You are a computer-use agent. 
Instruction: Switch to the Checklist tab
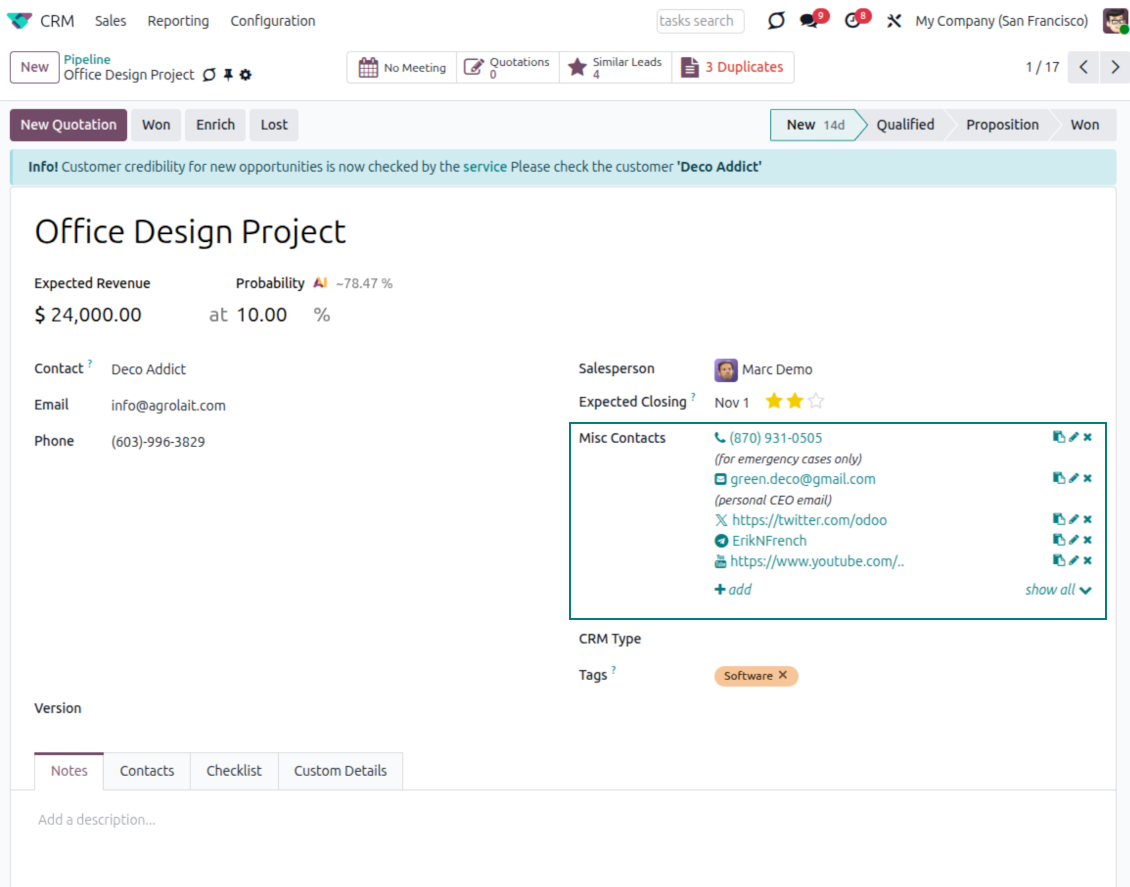point(234,771)
